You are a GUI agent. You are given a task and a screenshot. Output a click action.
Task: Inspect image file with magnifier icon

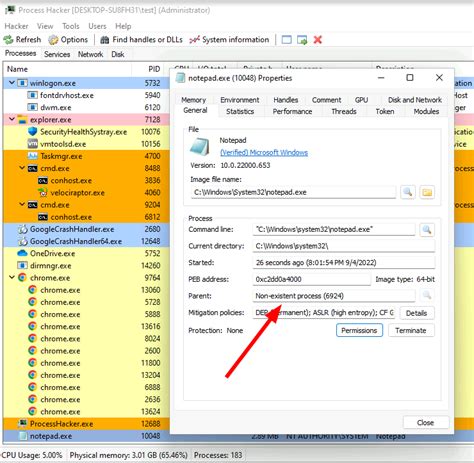pos(408,192)
